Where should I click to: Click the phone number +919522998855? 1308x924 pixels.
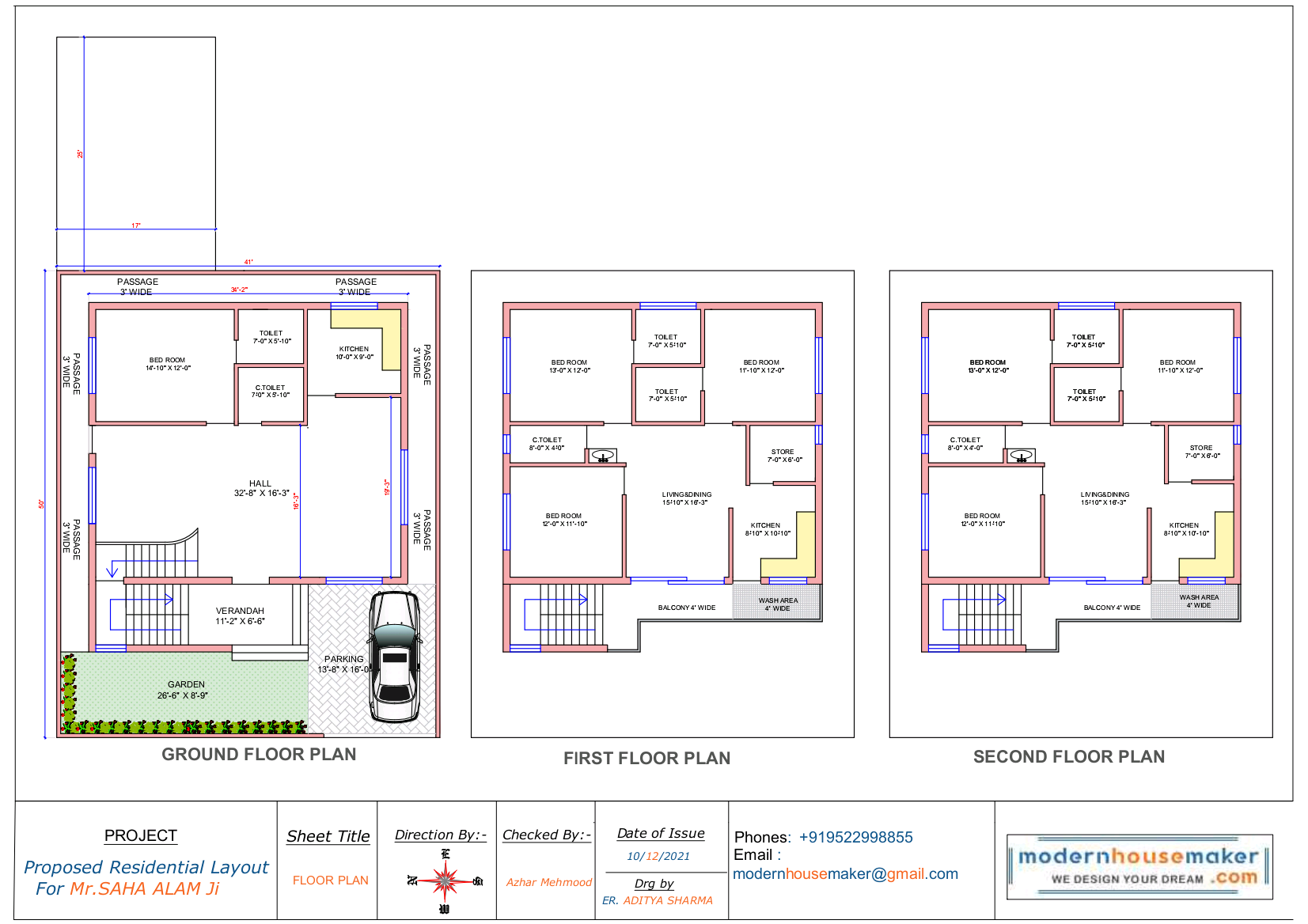(855, 837)
